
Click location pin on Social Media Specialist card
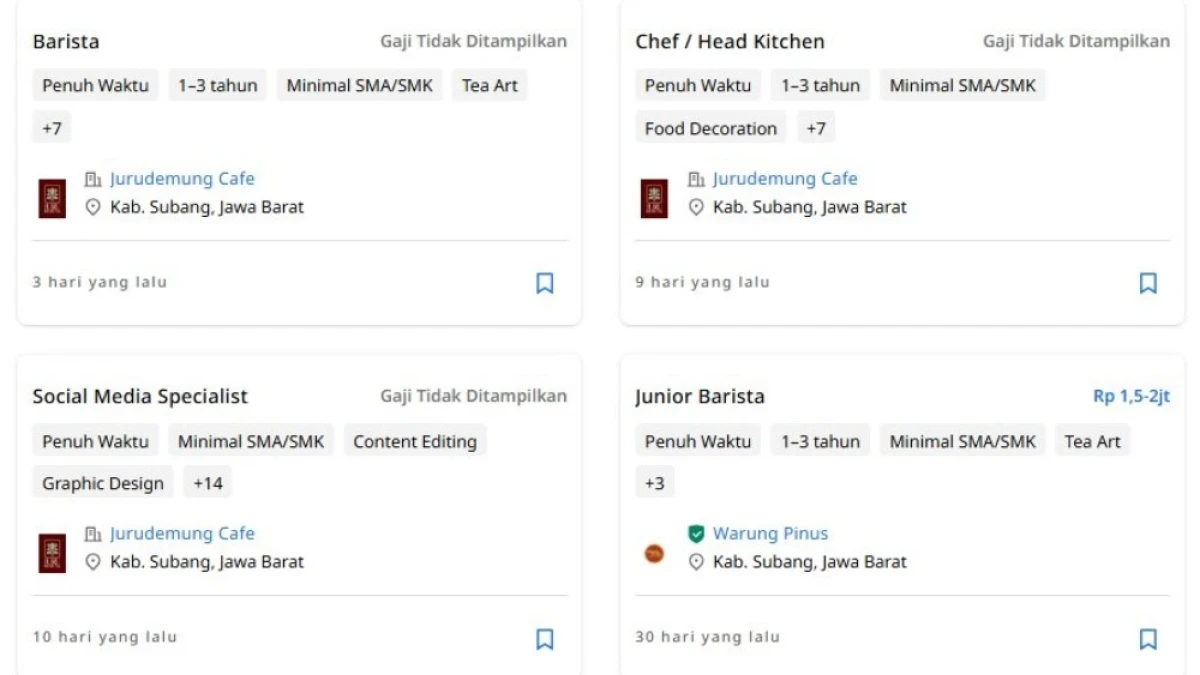pyautogui.click(x=93, y=562)
